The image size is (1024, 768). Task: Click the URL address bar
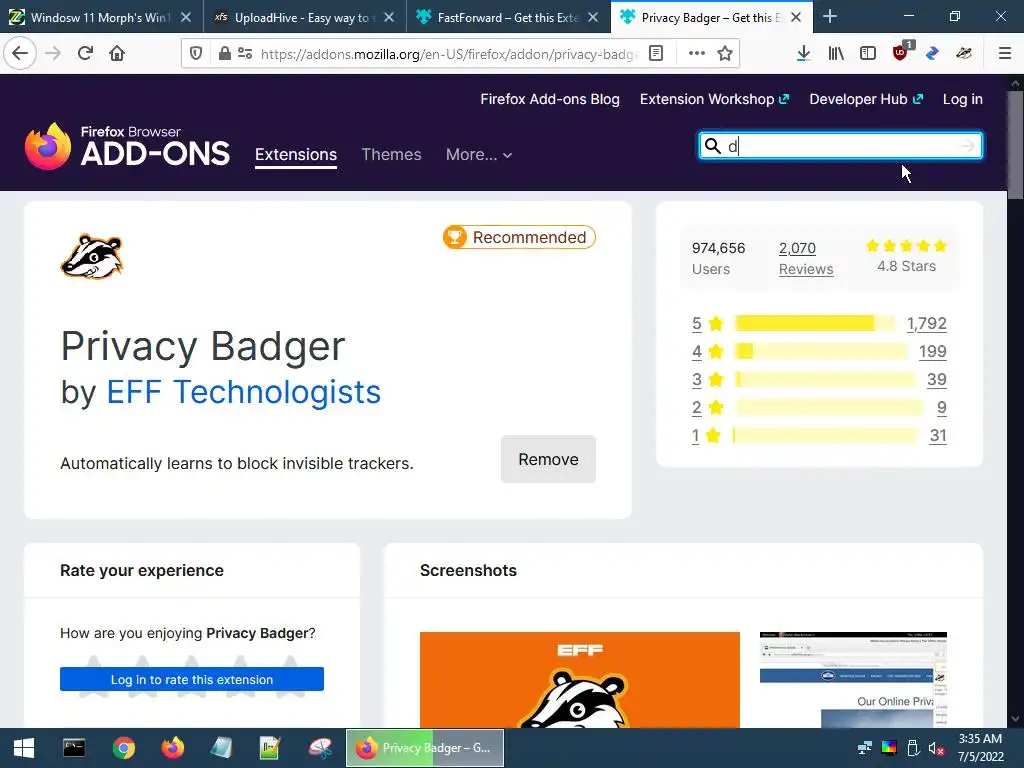(x=449, y=54)
